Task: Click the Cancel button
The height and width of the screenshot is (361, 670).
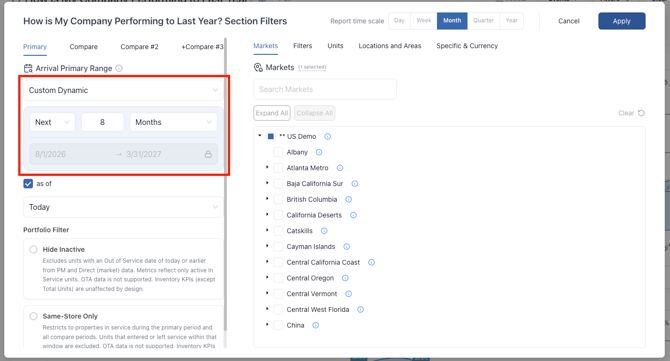Action: 569,21
